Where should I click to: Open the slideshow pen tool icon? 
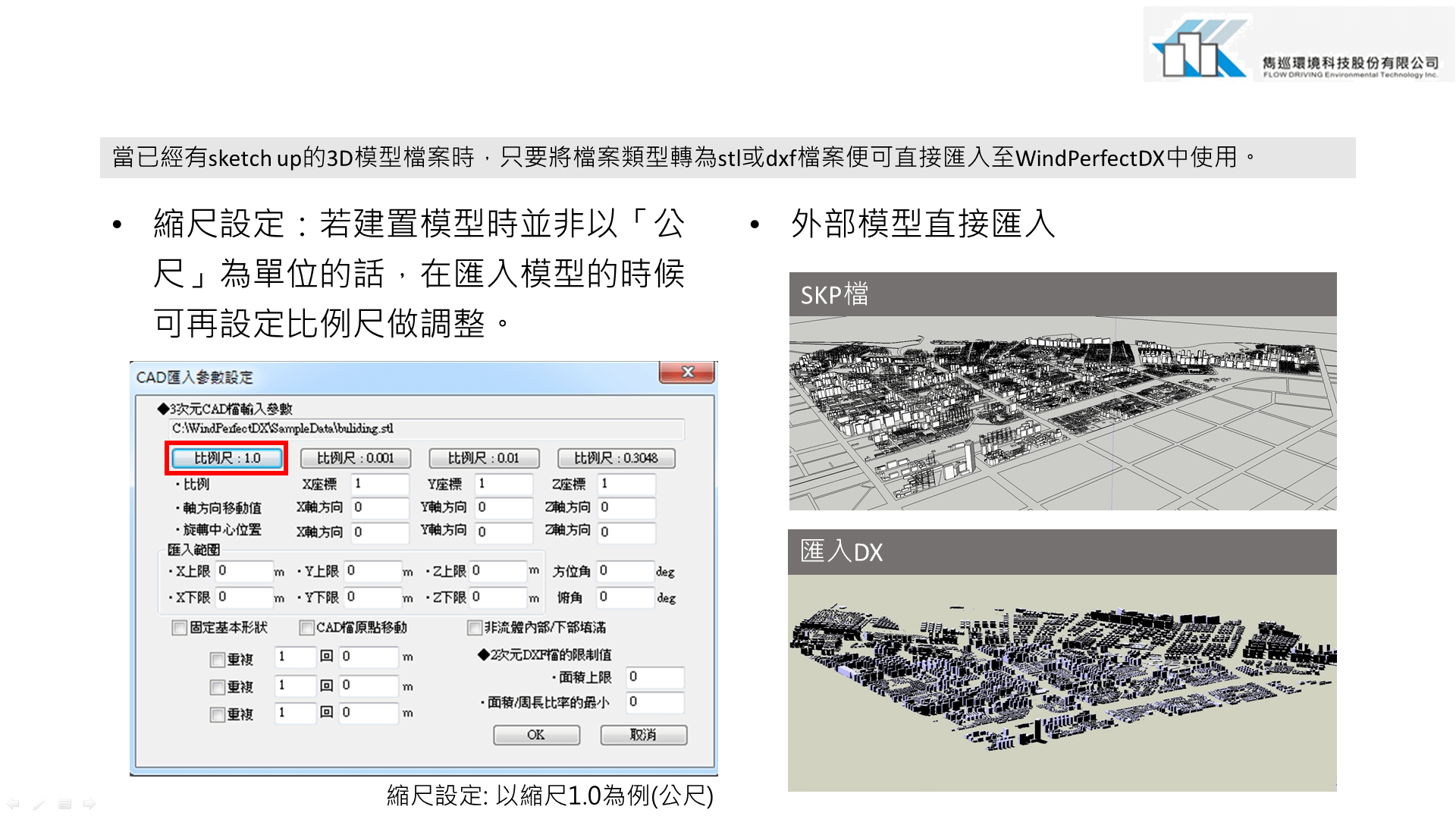[39, 803]
